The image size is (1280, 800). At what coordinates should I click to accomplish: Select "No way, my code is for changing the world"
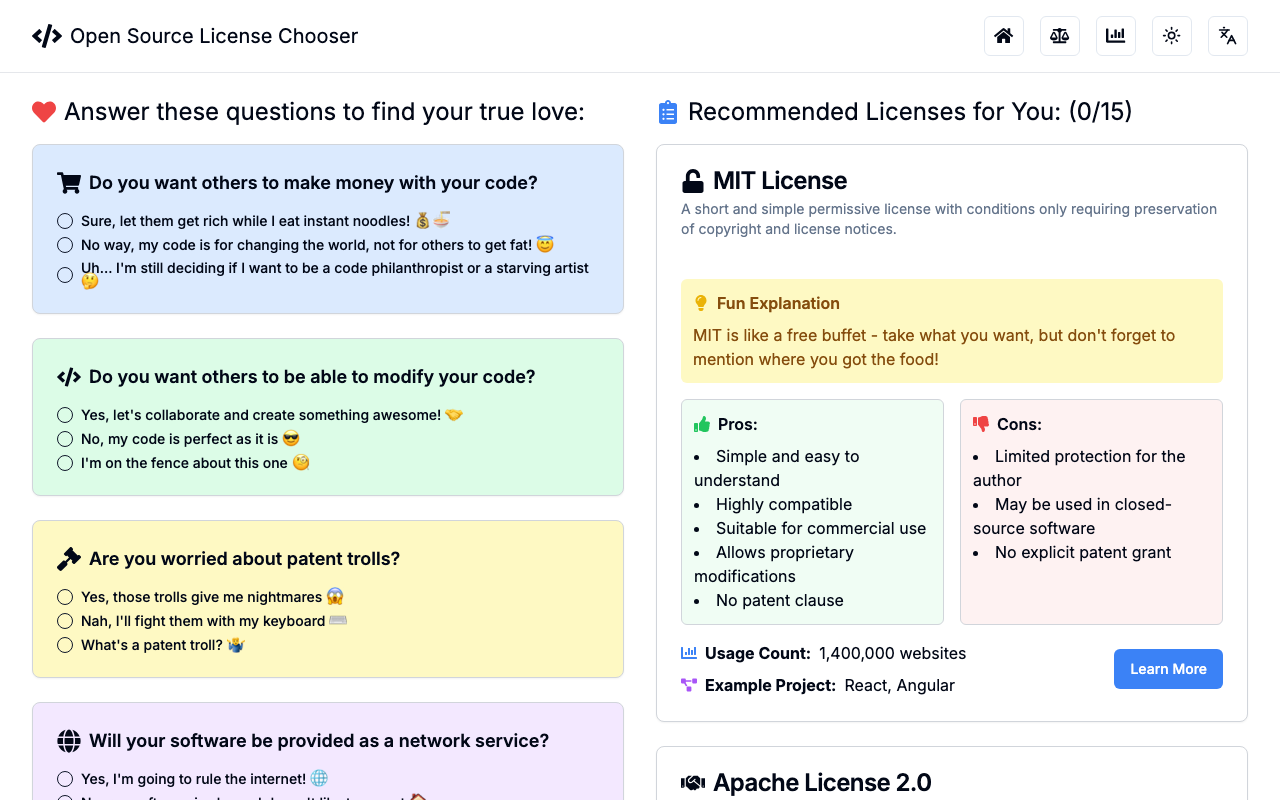[65, 245]
